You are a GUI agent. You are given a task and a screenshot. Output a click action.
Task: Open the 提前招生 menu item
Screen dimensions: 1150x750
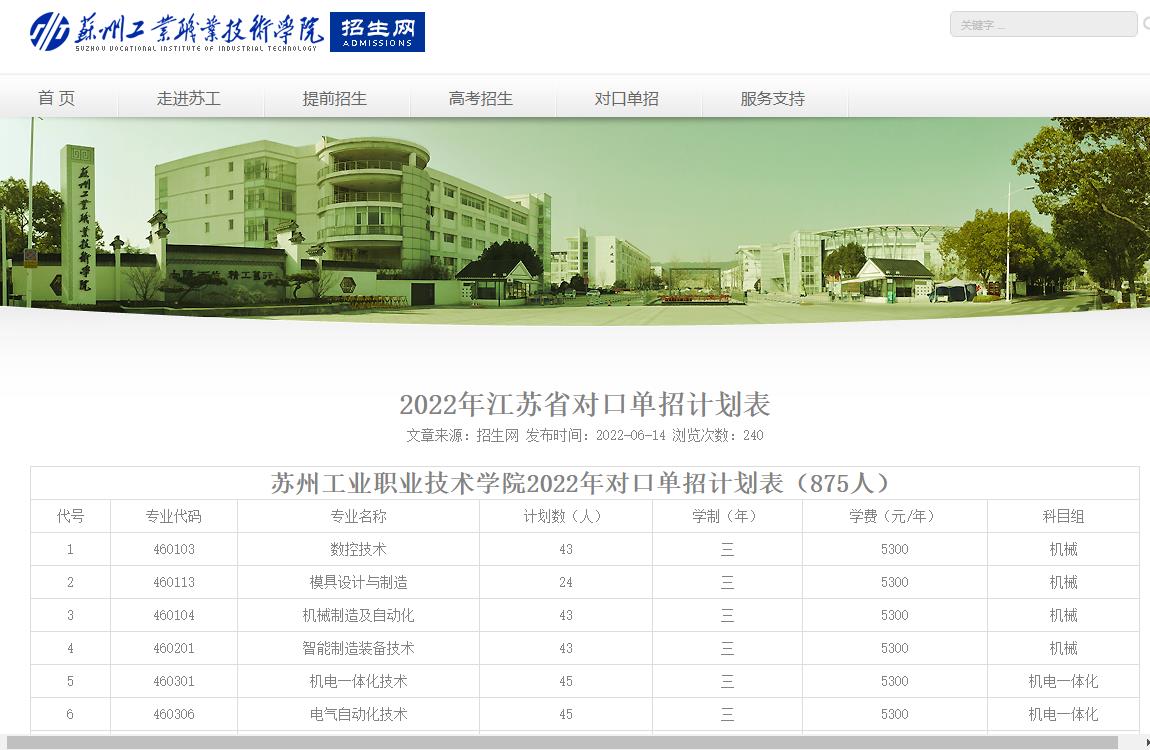click(x=334, y=98)
